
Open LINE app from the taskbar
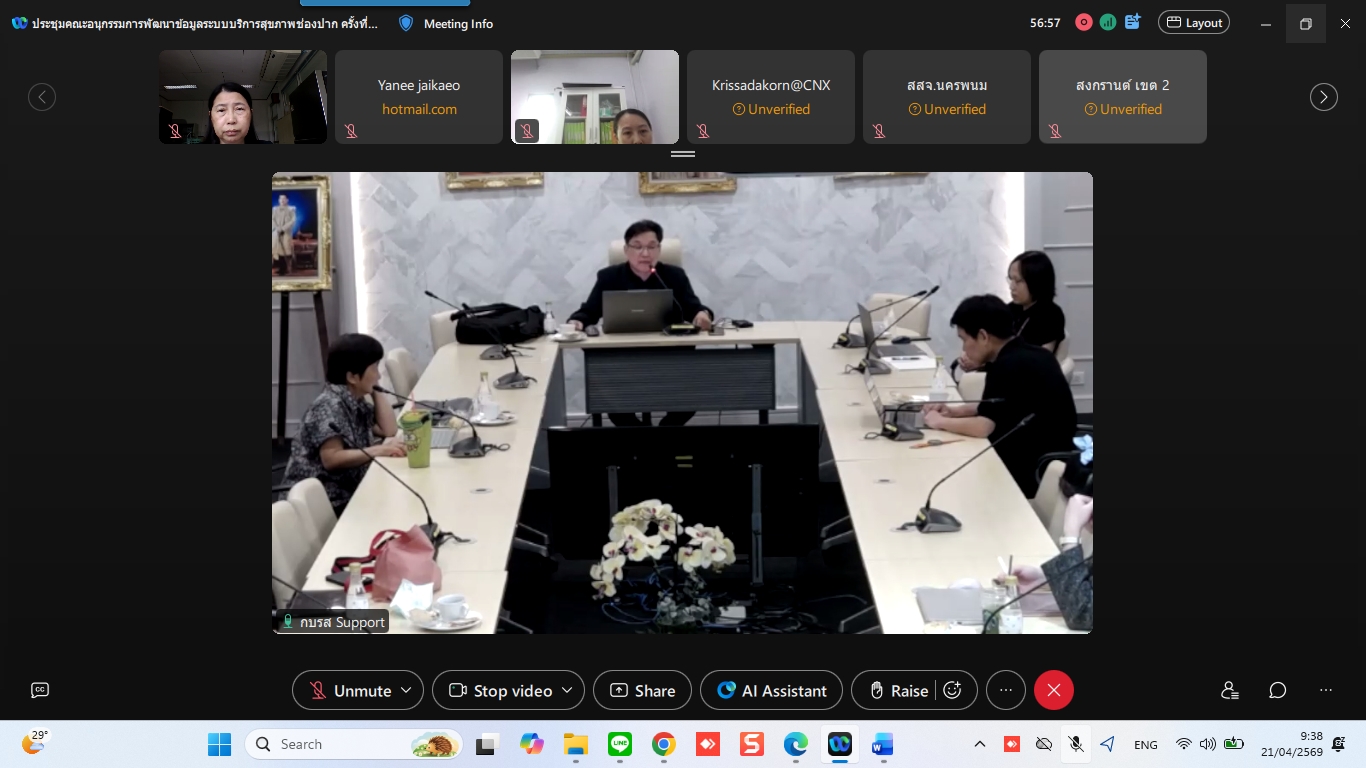coord(620,744)
